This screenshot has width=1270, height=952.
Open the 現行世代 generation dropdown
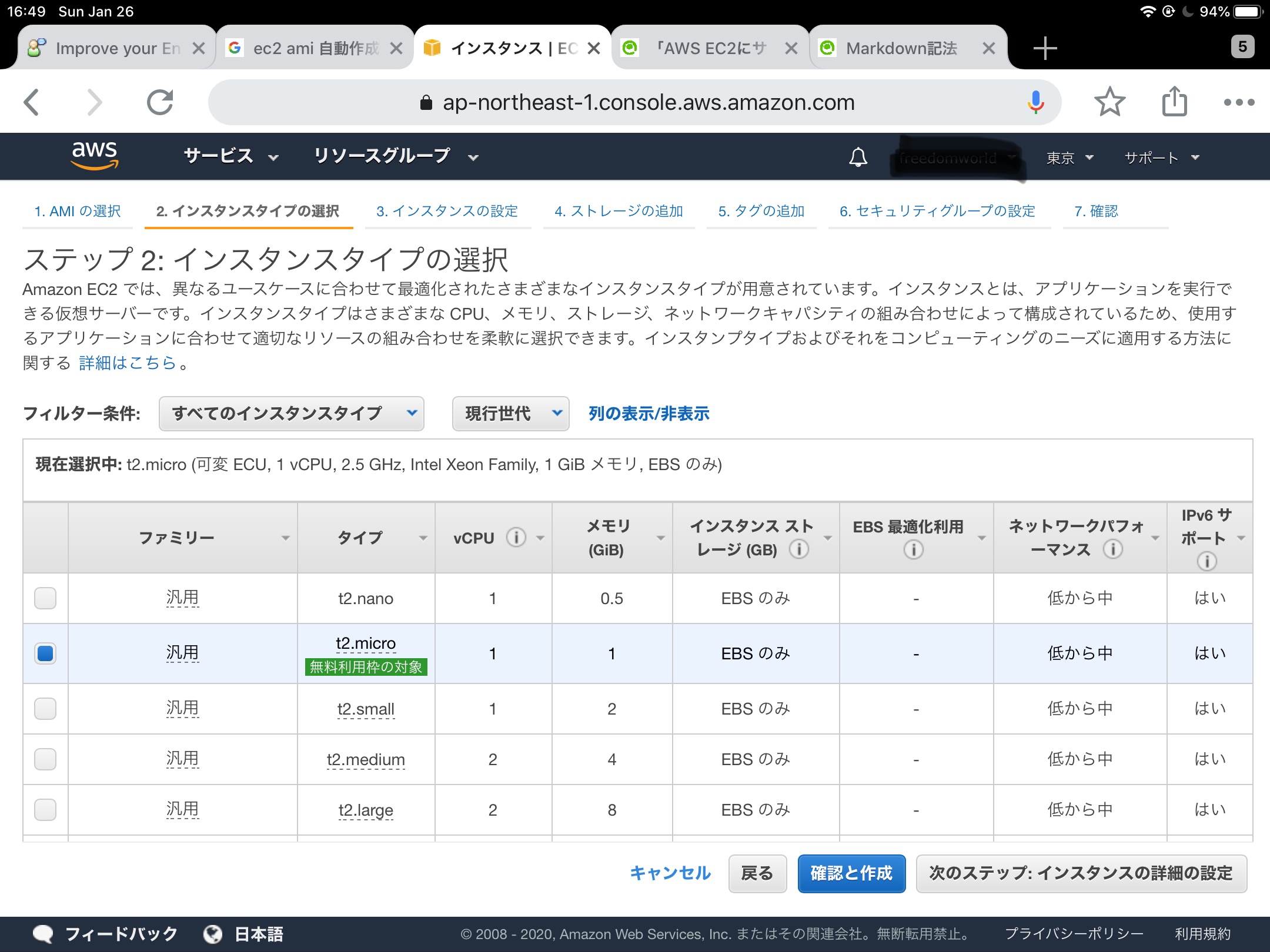click(x=510, y=414)
